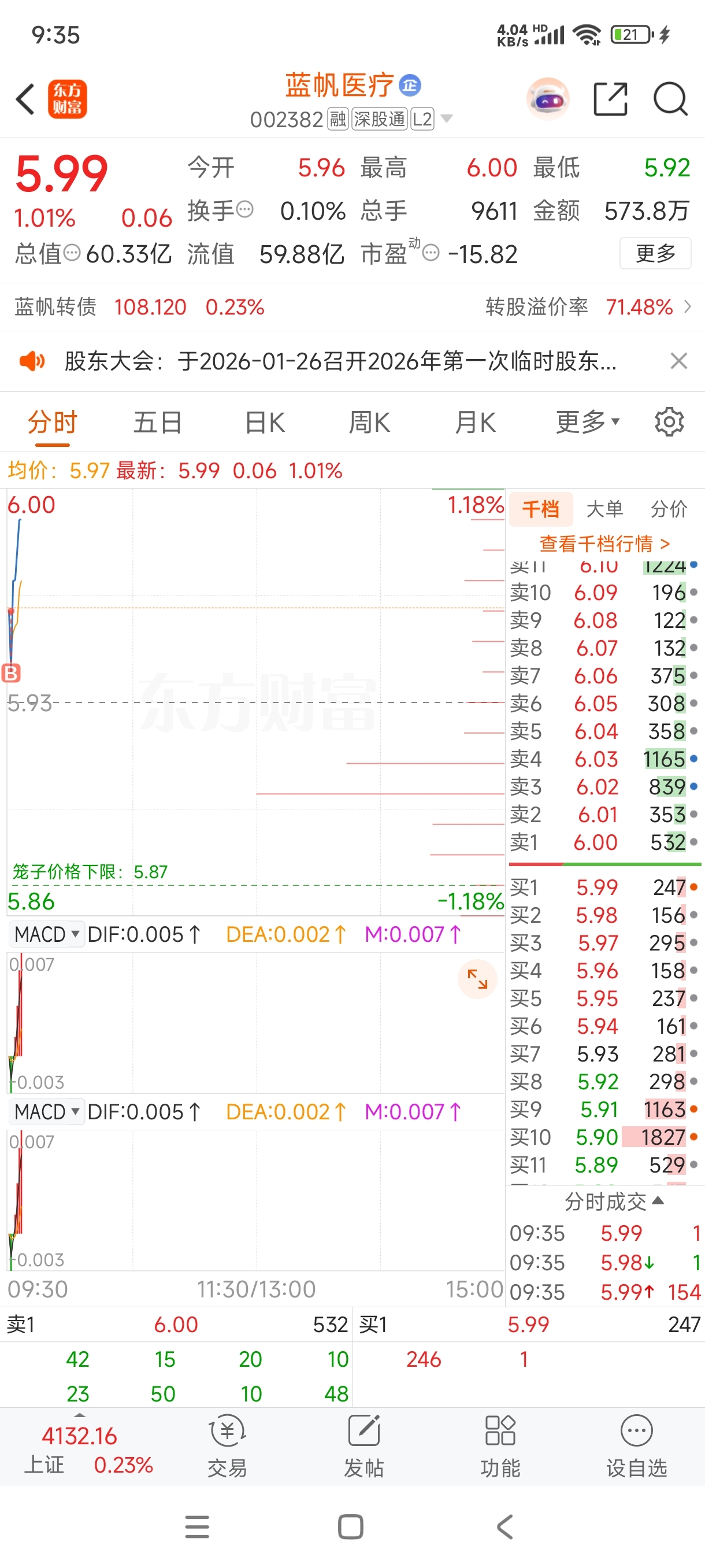Tap the 融 margin tag
The height and width of the screenshot is (1568, 705).
click(x=337, y=119)
